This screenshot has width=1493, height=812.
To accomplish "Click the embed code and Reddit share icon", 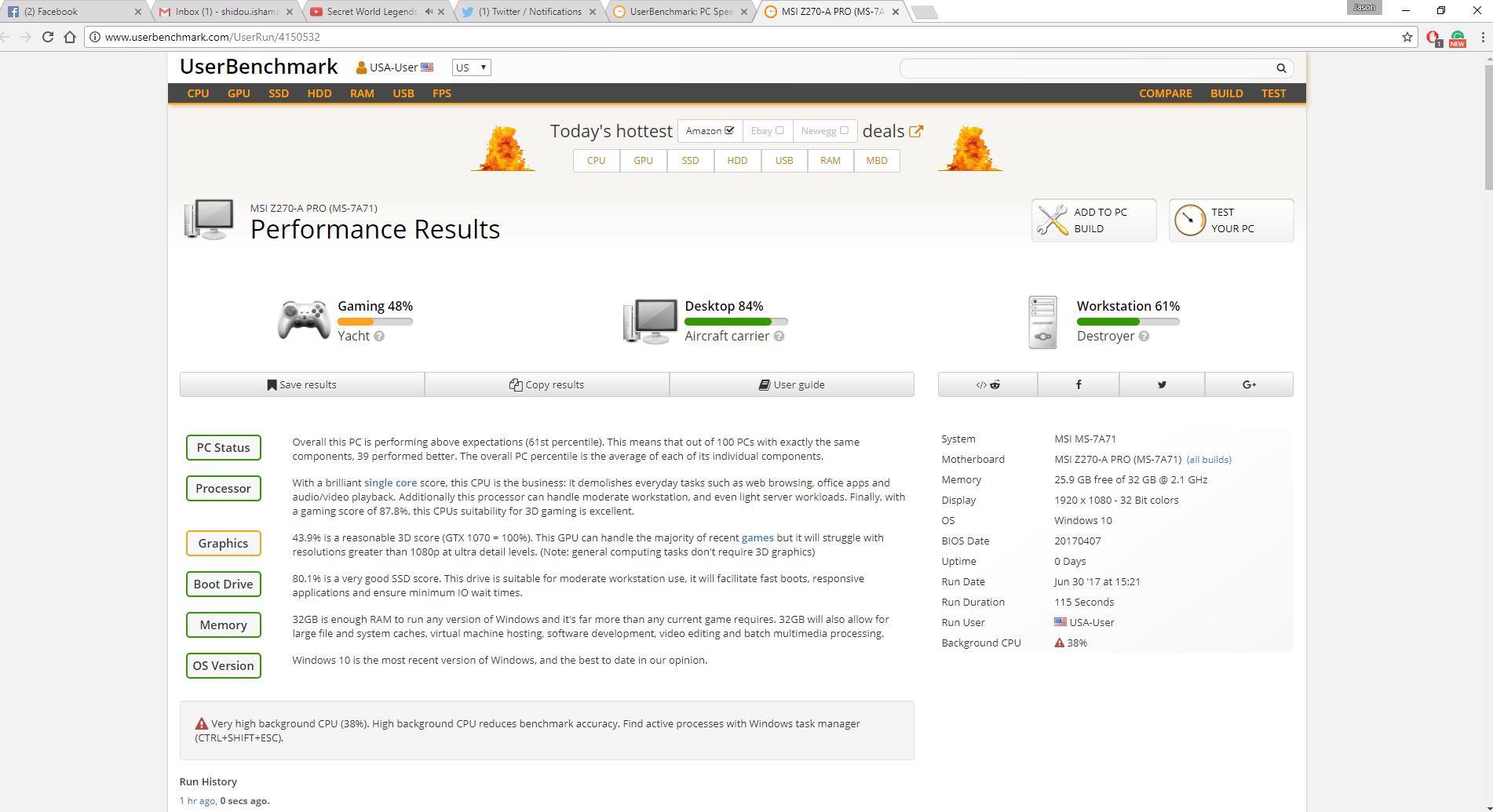I will click(x=987, y=384).
